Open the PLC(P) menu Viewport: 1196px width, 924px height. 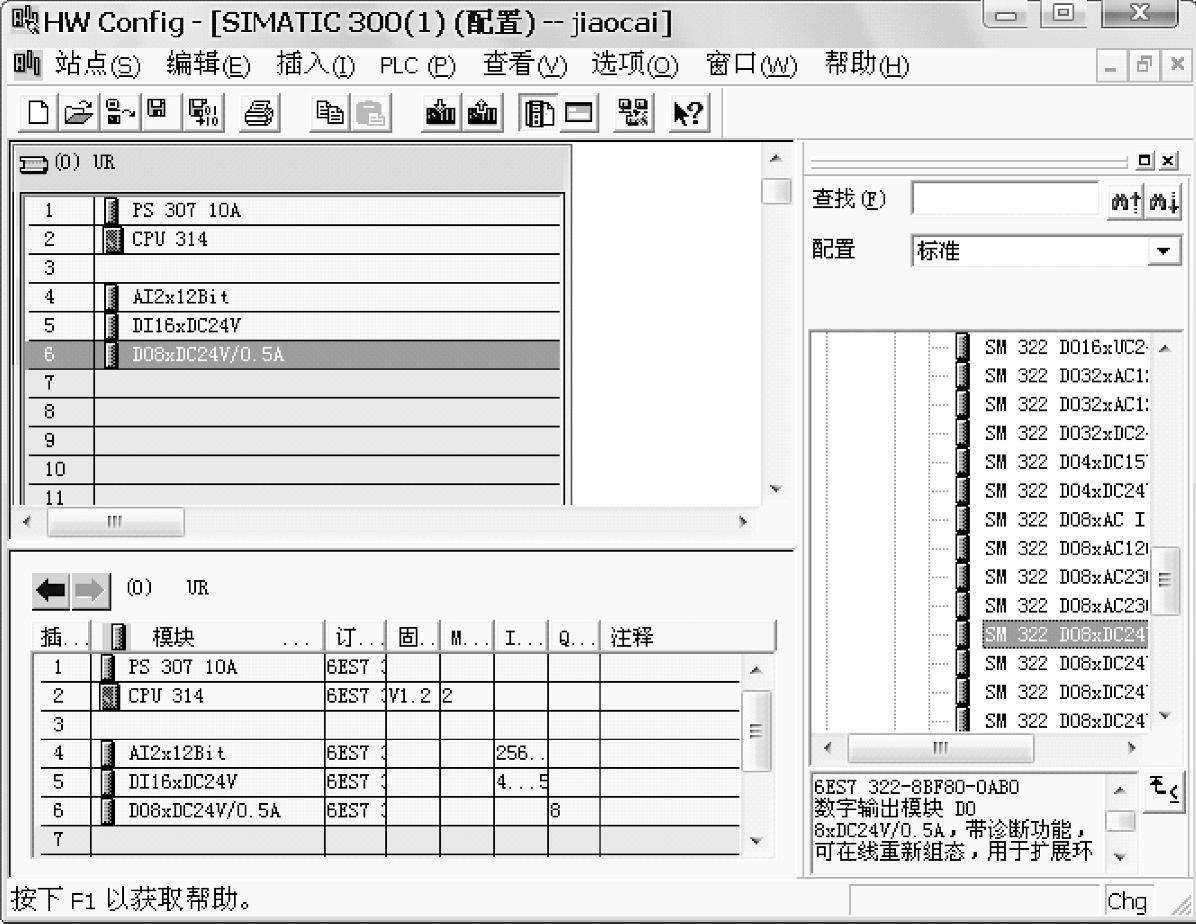click(x=417, y=66)
